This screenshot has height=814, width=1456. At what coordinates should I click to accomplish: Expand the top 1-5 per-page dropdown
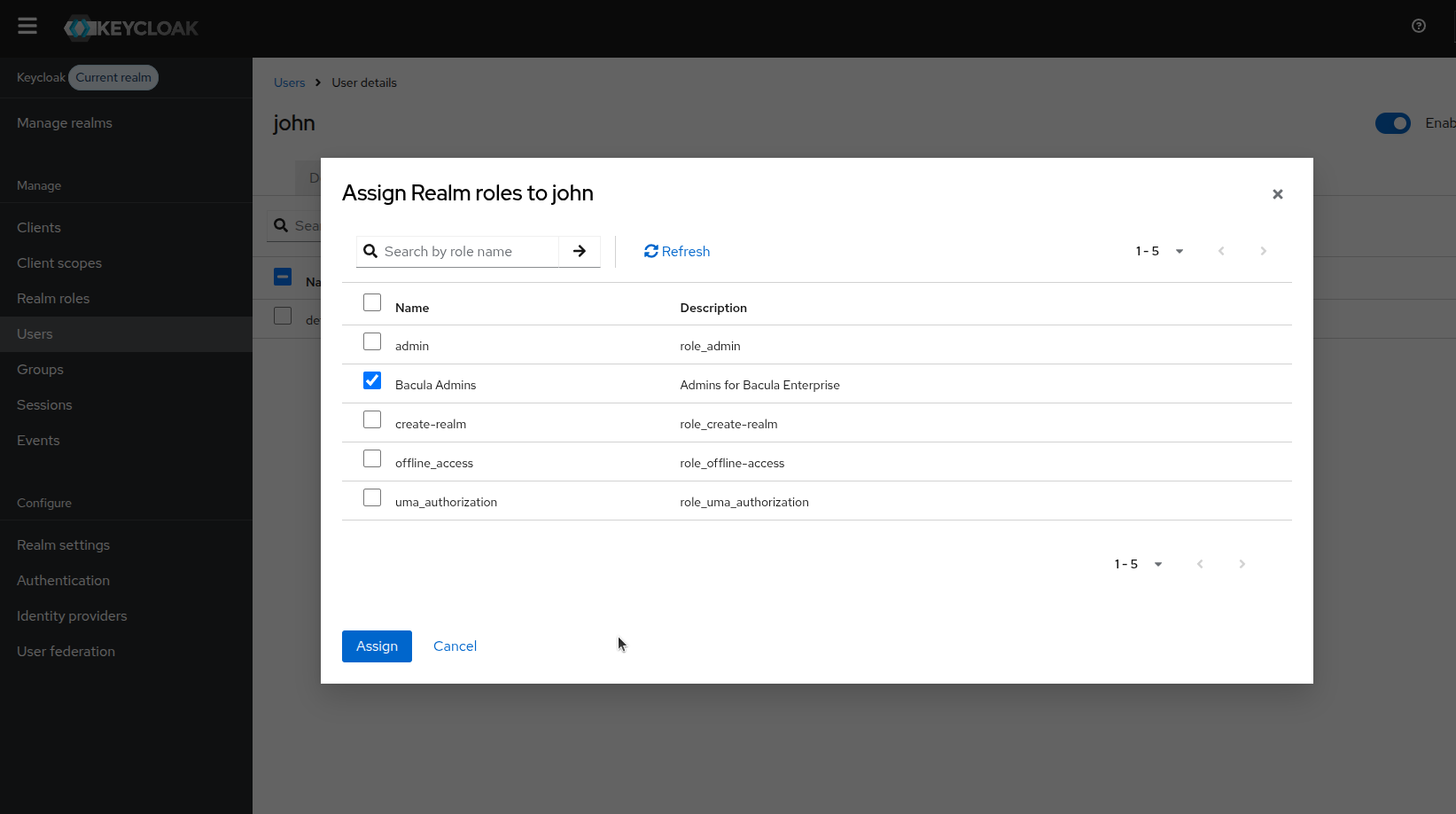point(1160,252)
